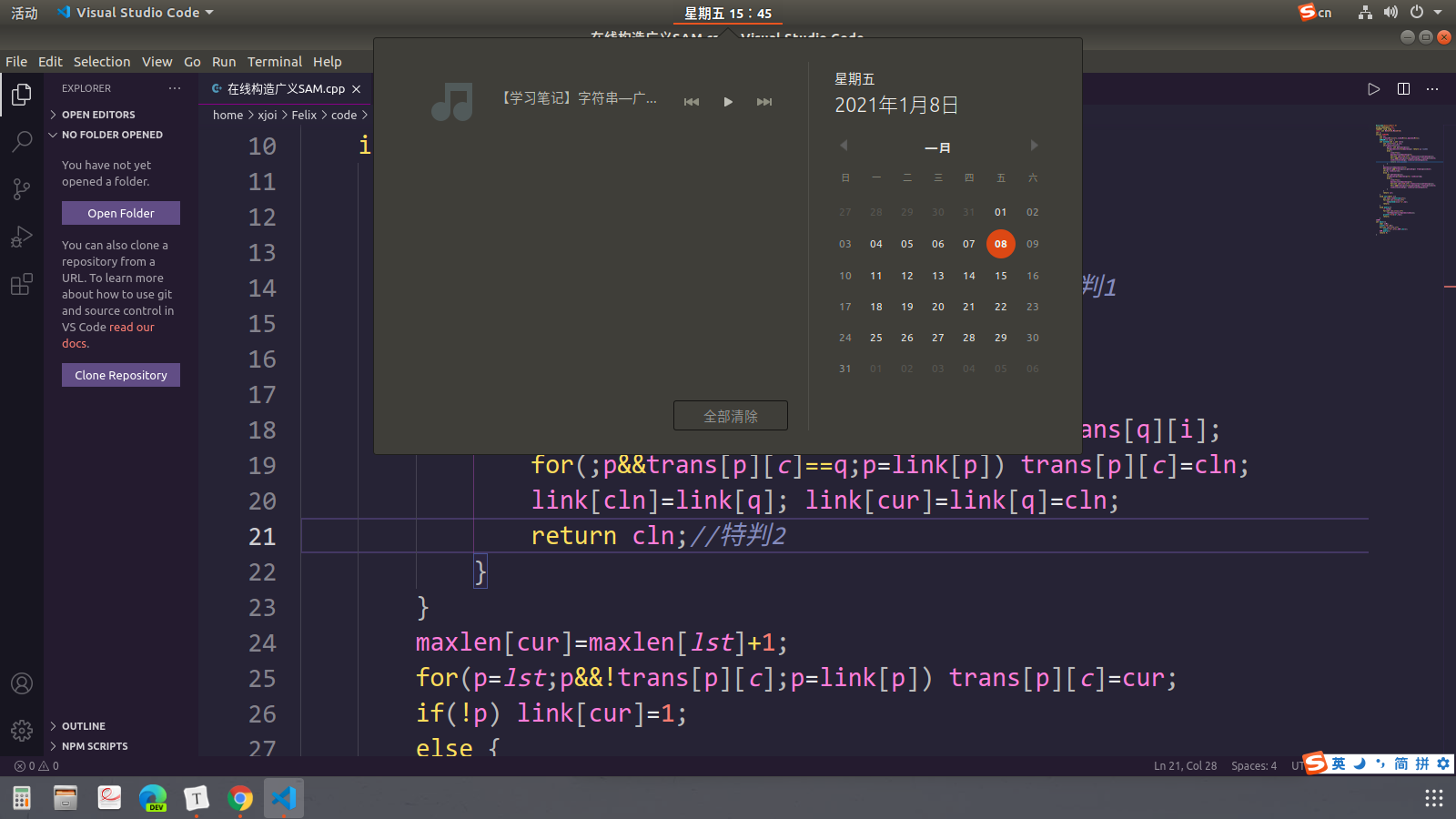This screenshot has width=1456, height=819.
Task: Open the Extensions view
Action: click(22, 284)
